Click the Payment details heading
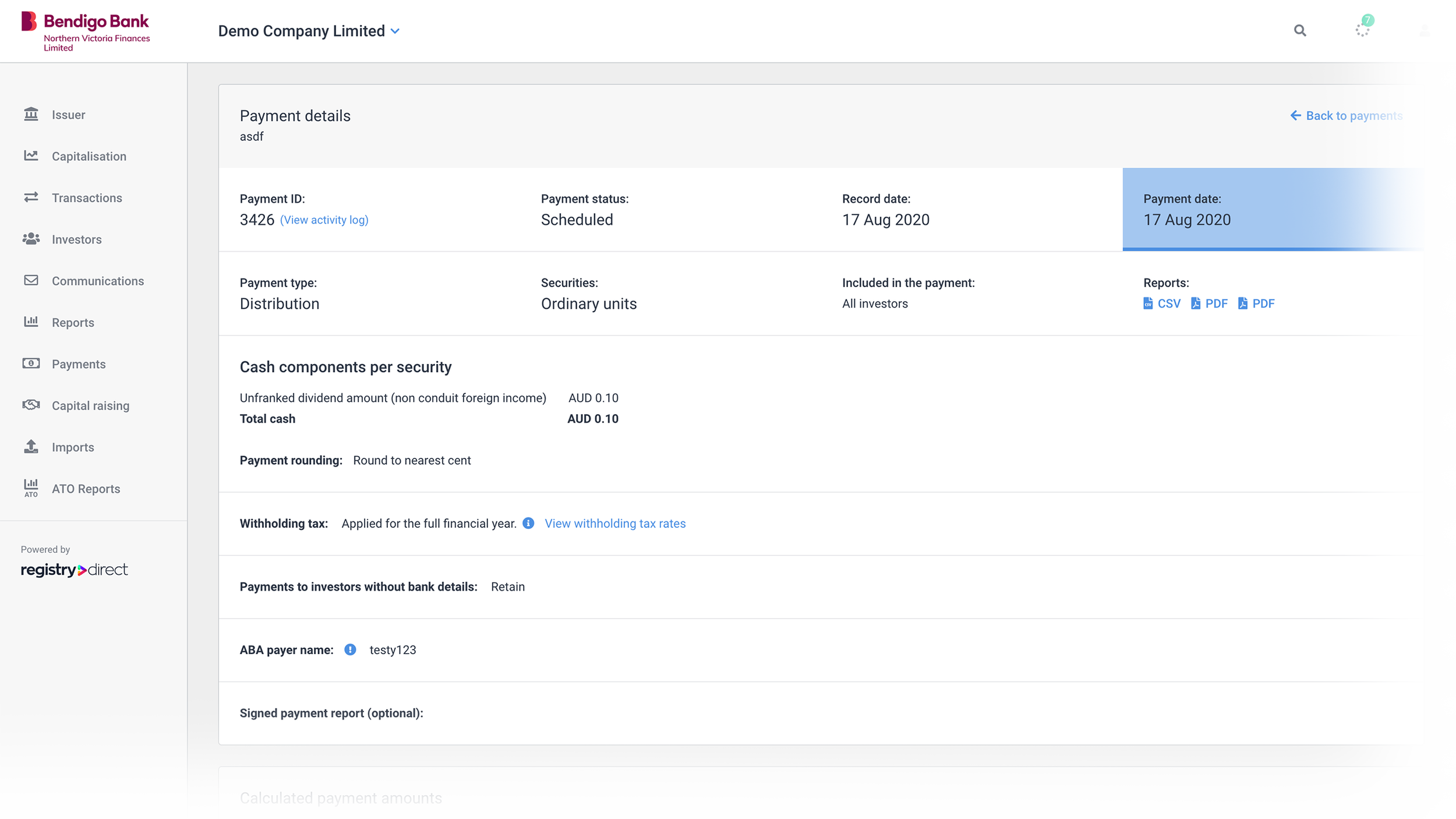Screen dimensions: 1456x819 [x=295, y=116]
